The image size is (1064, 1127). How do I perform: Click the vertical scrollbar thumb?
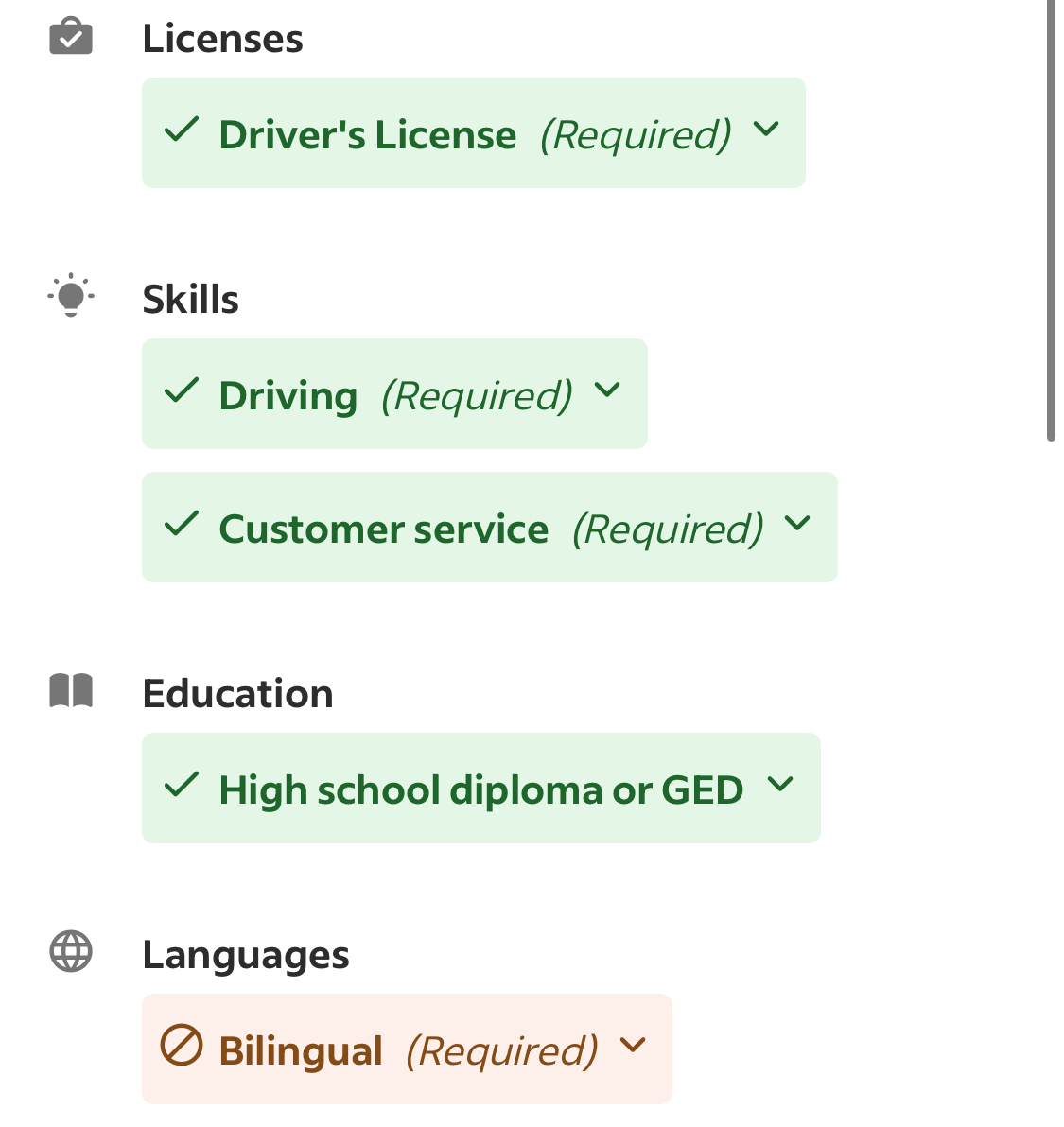coord(1051,220)
